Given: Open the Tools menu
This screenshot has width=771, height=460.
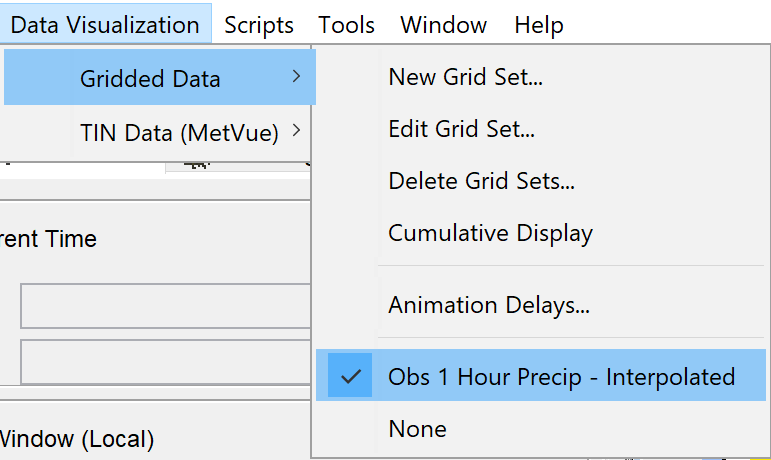Looking at the screenshot, I should point(346,24).
